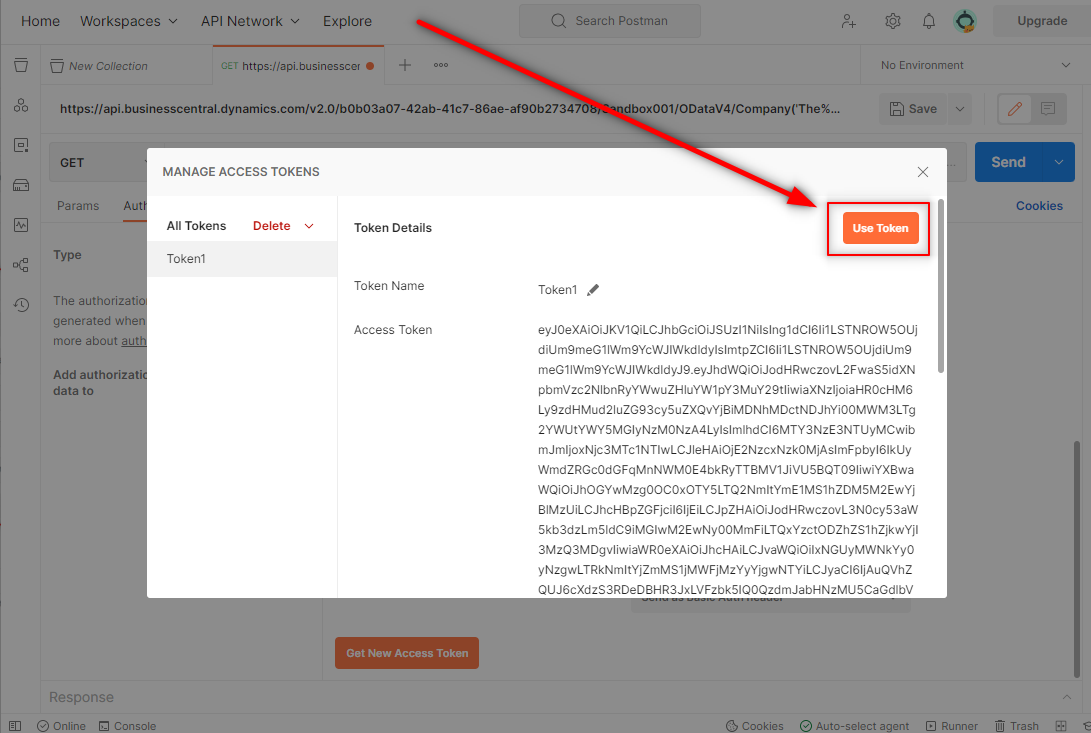Viewport: 1091px width, 733px height.
Task: Rename Token1 using the pencil icon
Action: [x=594, y=289]
